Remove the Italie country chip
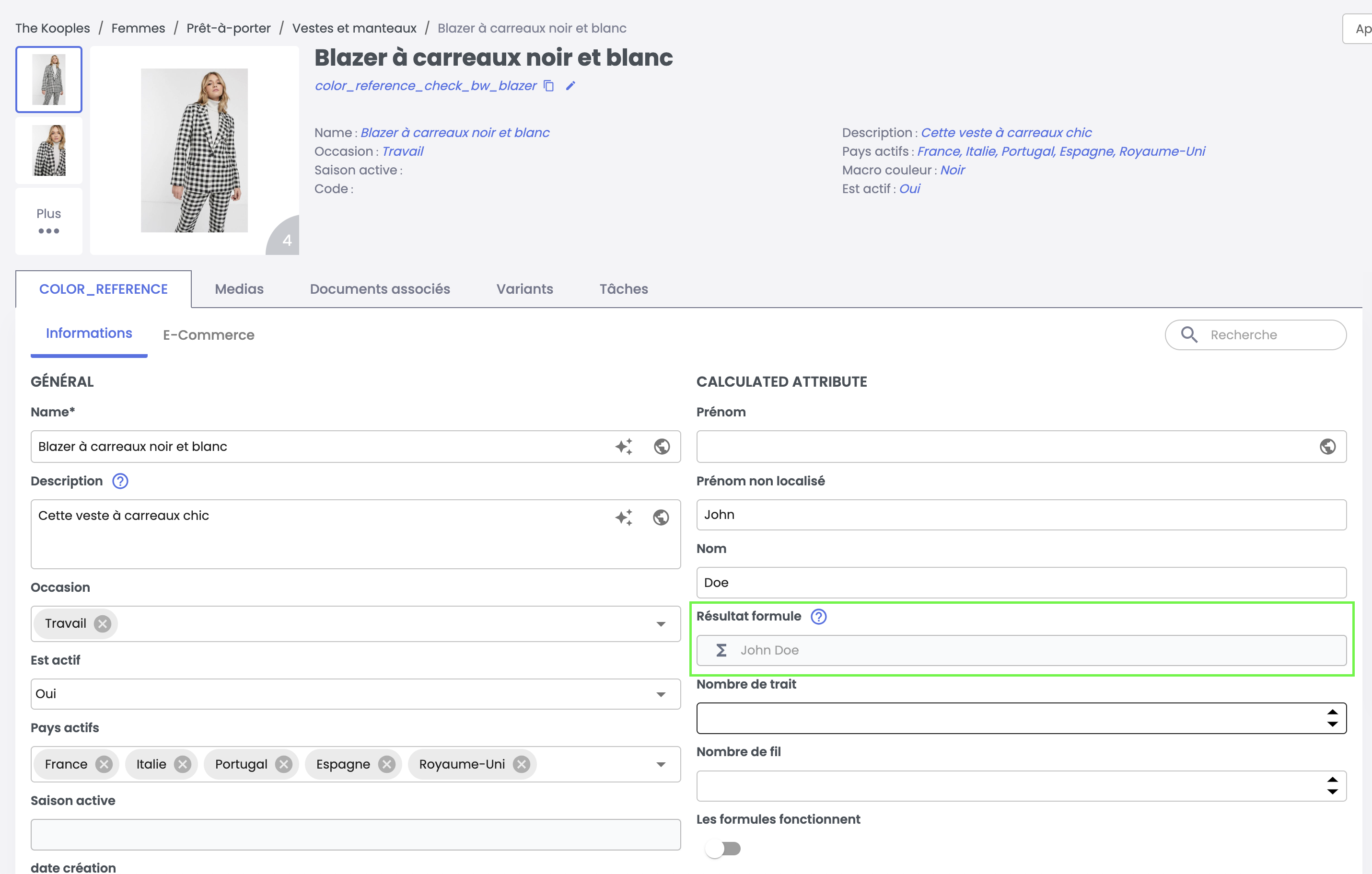Screen dimensions: 1372x874 click(182, 764)
